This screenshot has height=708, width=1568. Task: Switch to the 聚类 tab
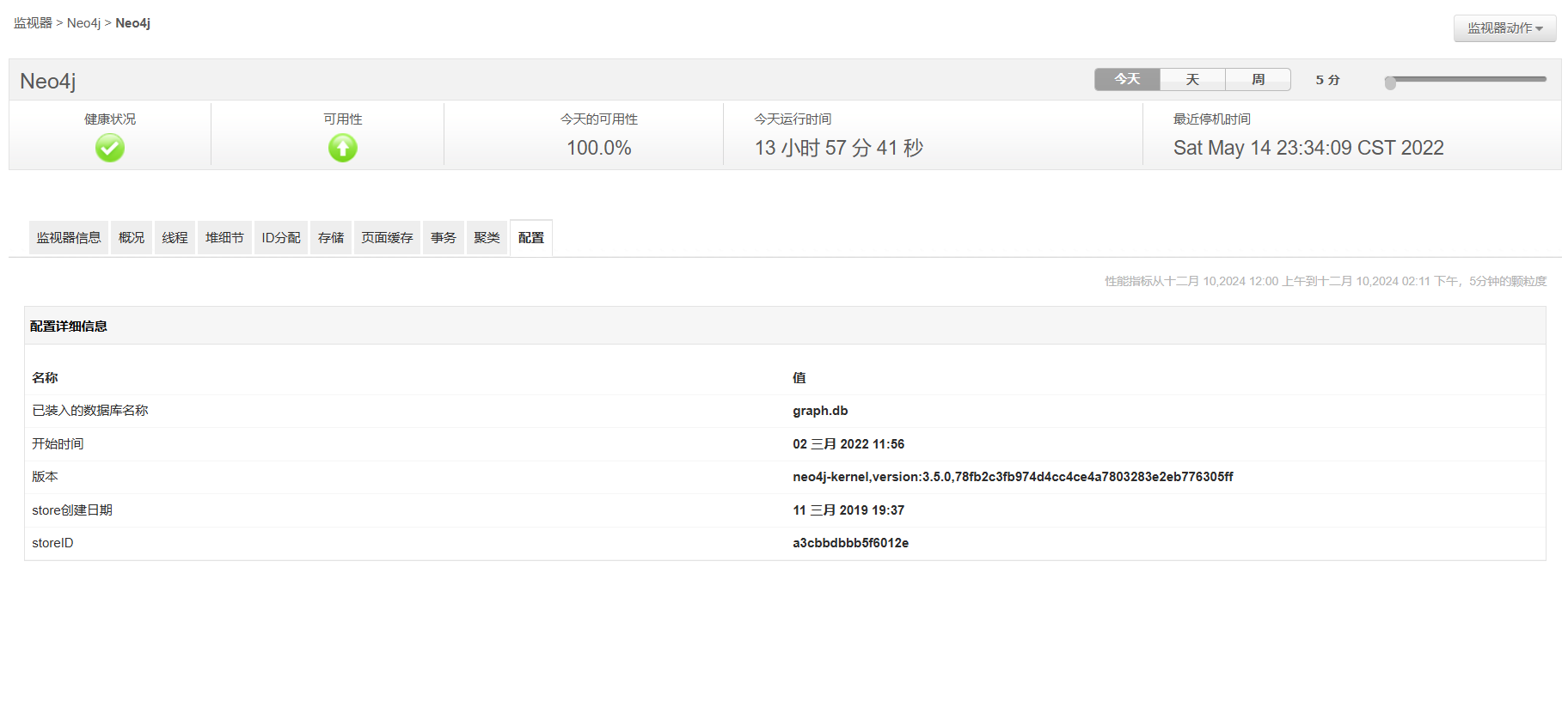click(487, 237)
